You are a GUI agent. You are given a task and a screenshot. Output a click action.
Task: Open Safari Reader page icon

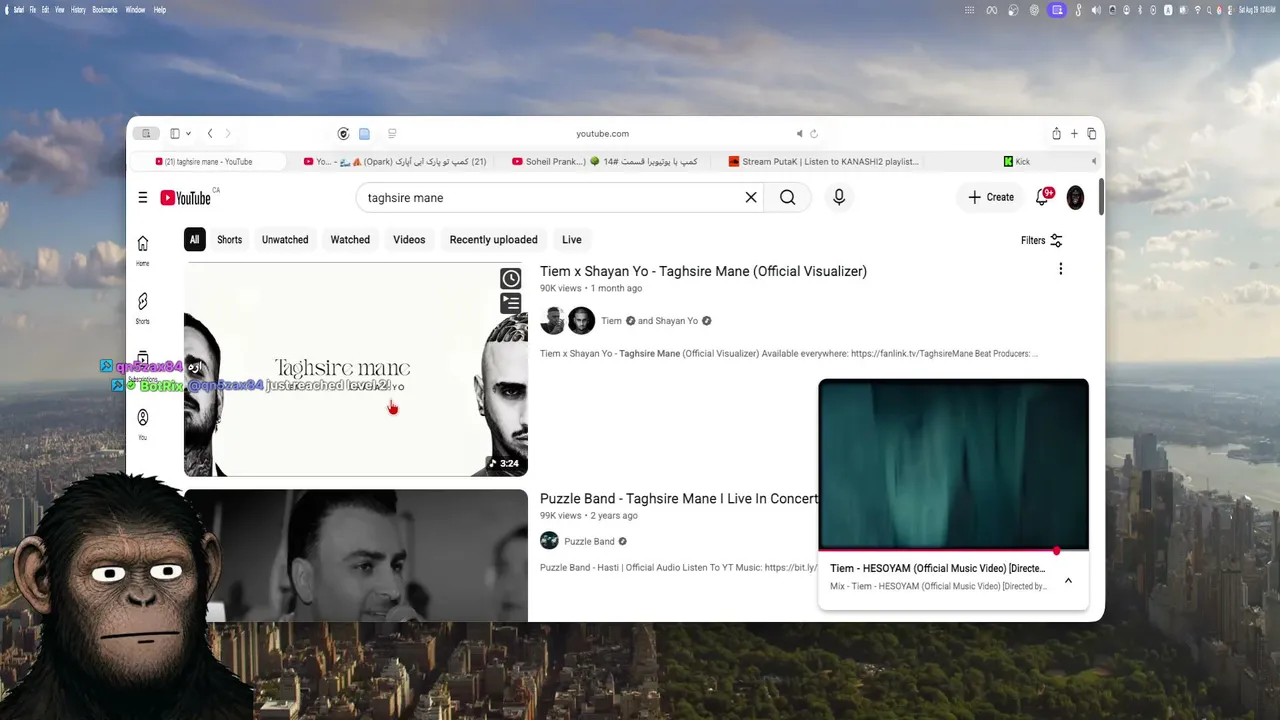coord(392,134)
